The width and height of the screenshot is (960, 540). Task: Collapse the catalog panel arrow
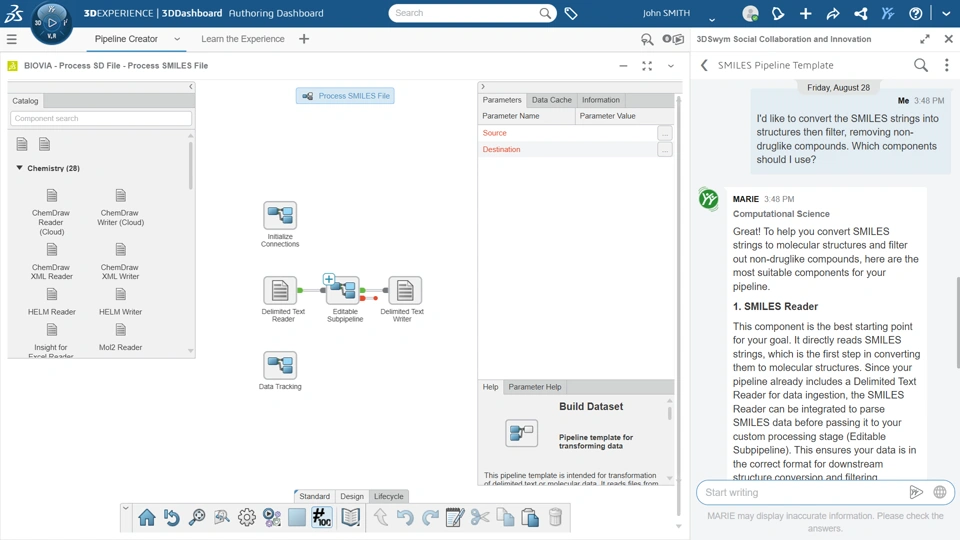point(191,86)
